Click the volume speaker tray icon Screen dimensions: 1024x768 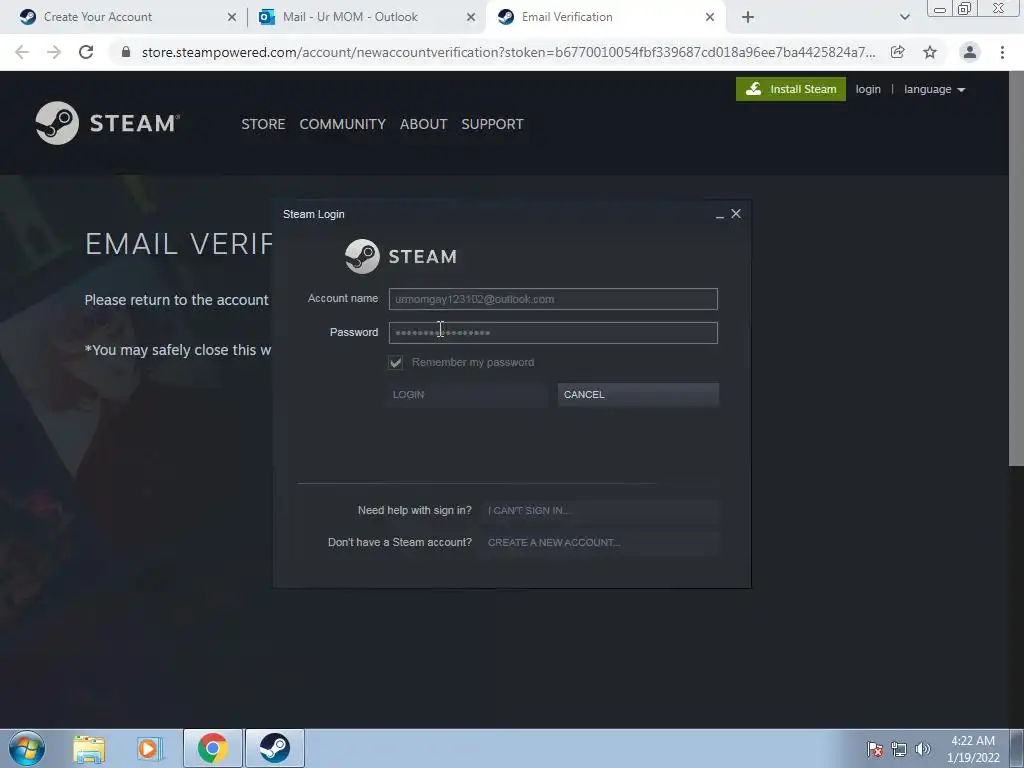pos(923,749)
